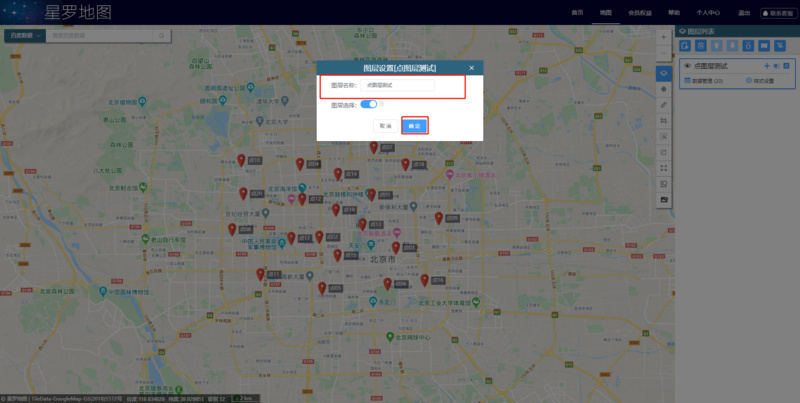Click the red marker labeled 点06
Screen dimensions: 800x403
tap(387, 284)
